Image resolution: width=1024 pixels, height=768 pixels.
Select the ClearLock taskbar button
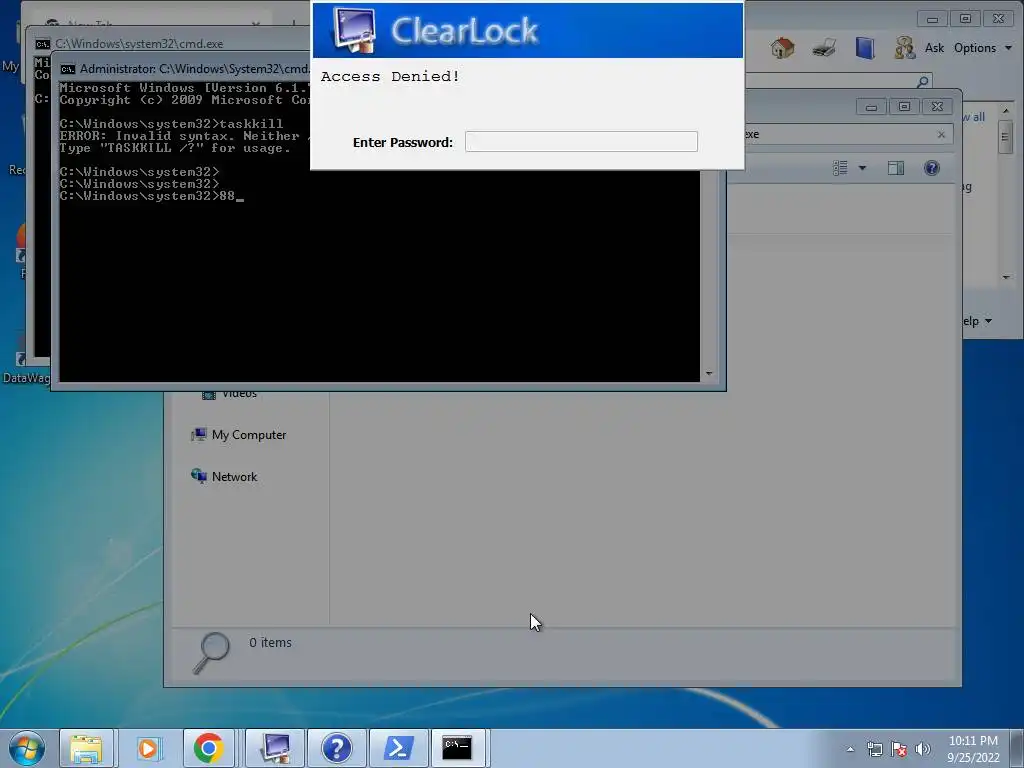275,748
